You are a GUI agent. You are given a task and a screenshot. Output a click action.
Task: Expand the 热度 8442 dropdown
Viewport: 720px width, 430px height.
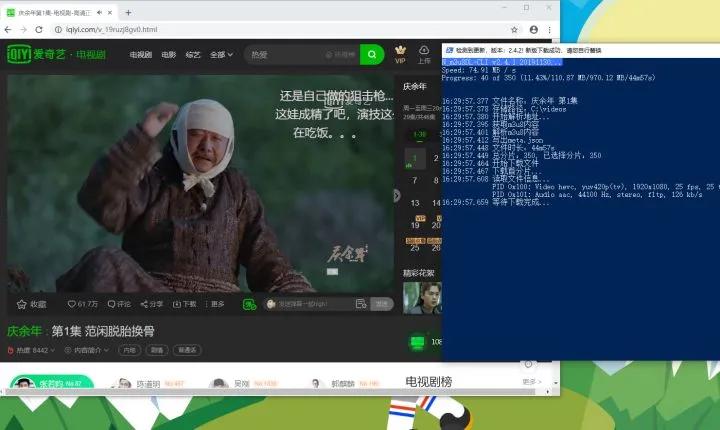tap(31, 350)
